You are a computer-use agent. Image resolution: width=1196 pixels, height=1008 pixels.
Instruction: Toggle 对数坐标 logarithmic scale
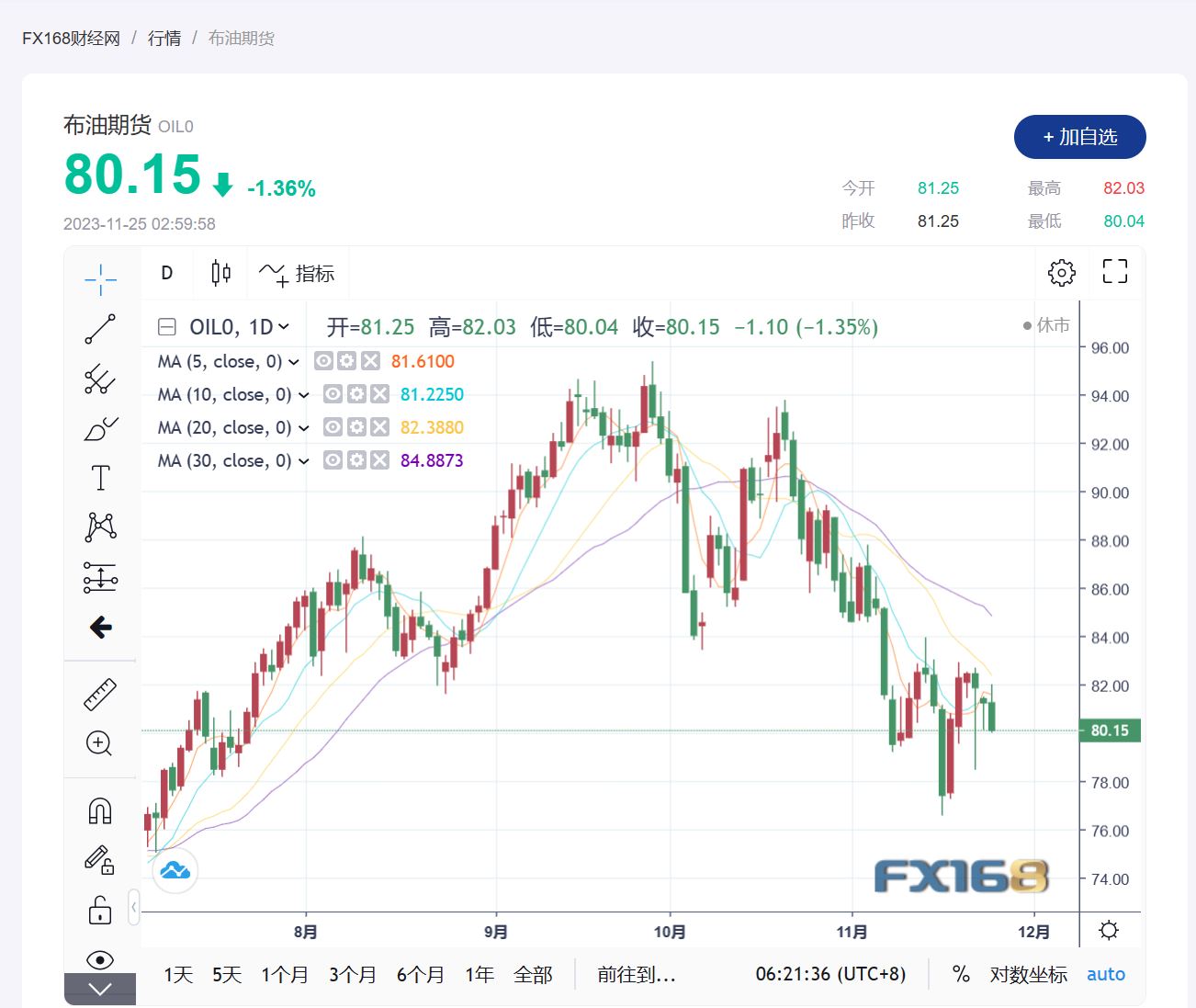(1028, 974)
